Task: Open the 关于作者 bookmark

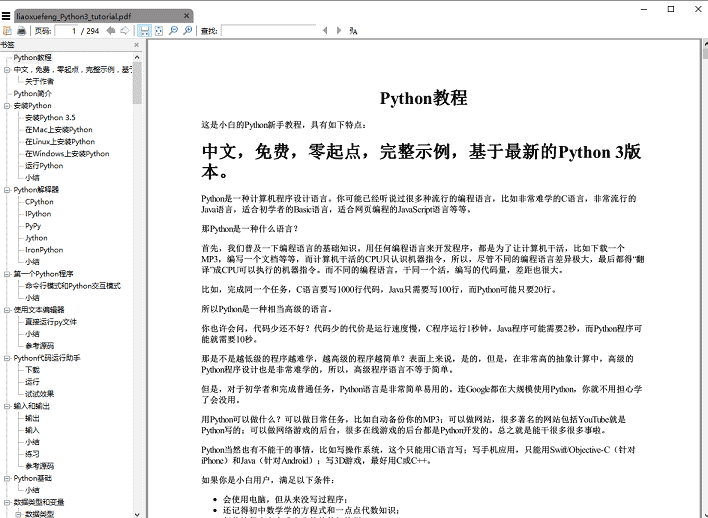Action: (x=39, y=81)
